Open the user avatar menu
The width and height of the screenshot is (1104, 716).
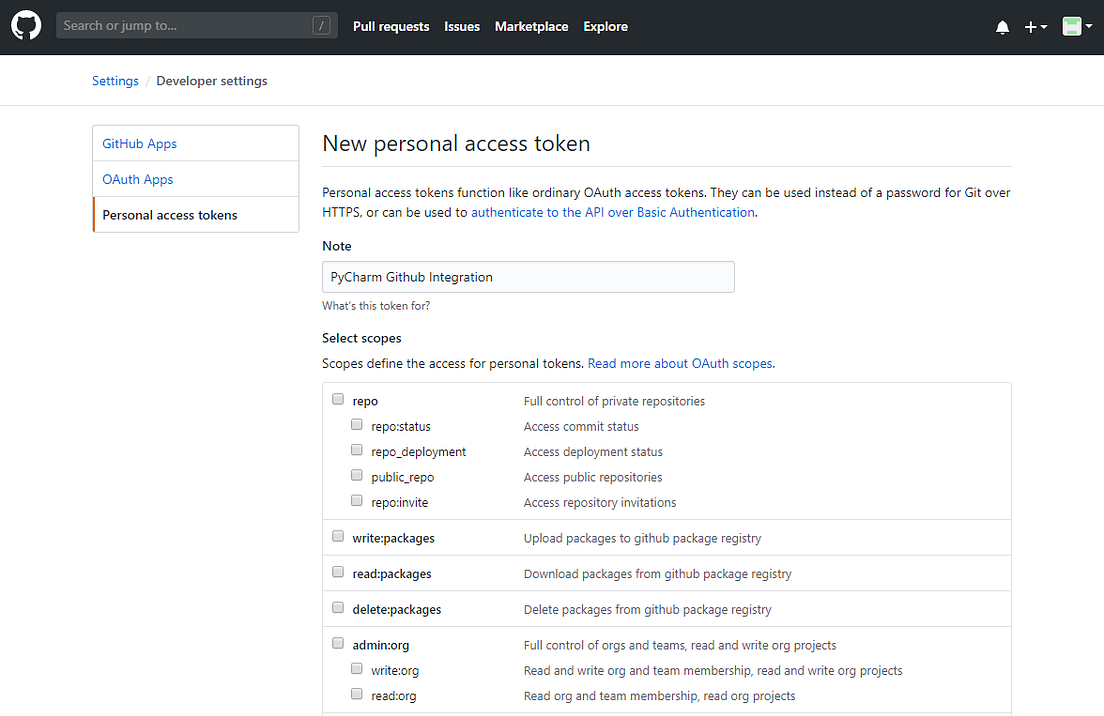coord(1075,27)
